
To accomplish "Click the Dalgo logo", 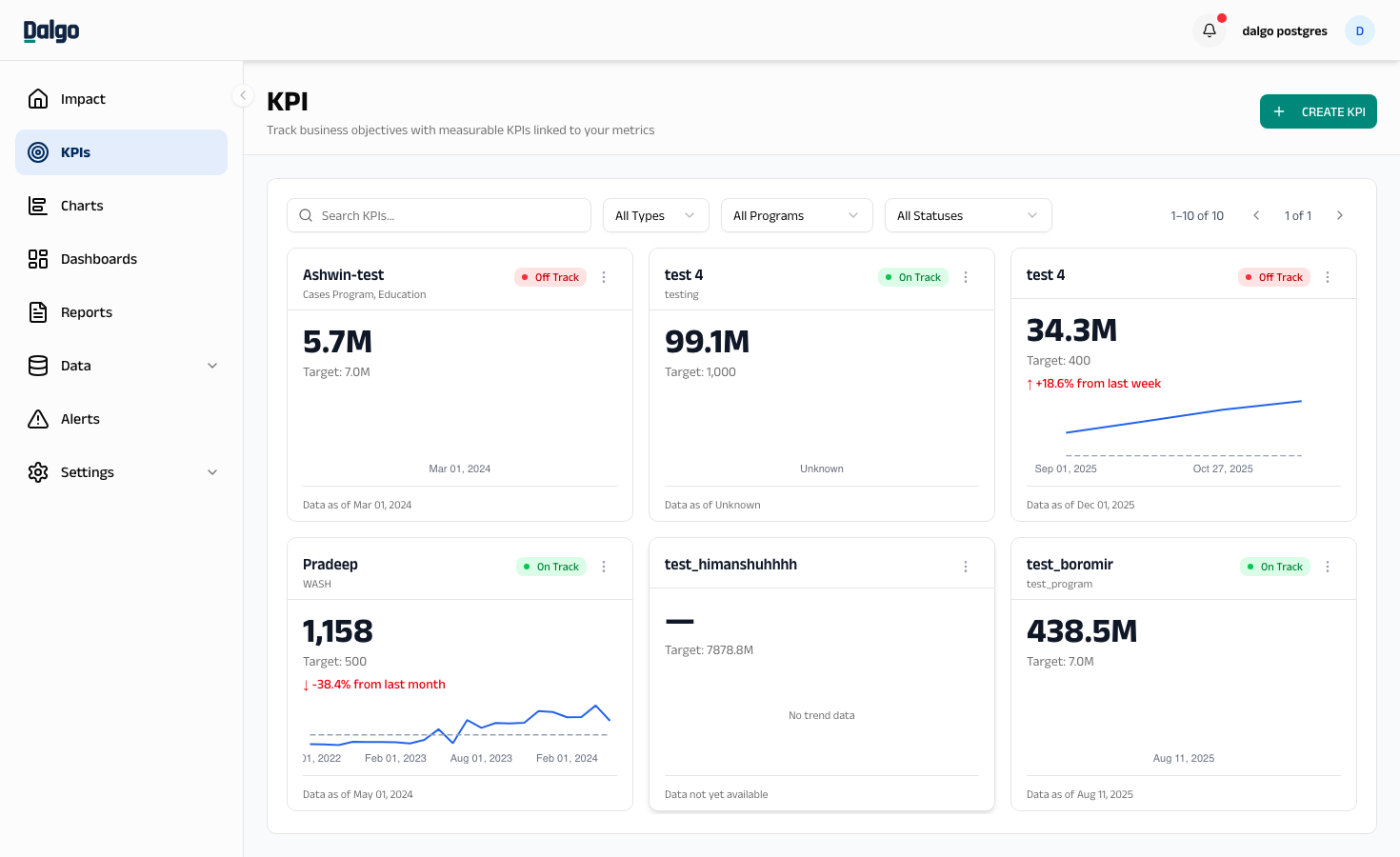I will click(x=51, y=30).
